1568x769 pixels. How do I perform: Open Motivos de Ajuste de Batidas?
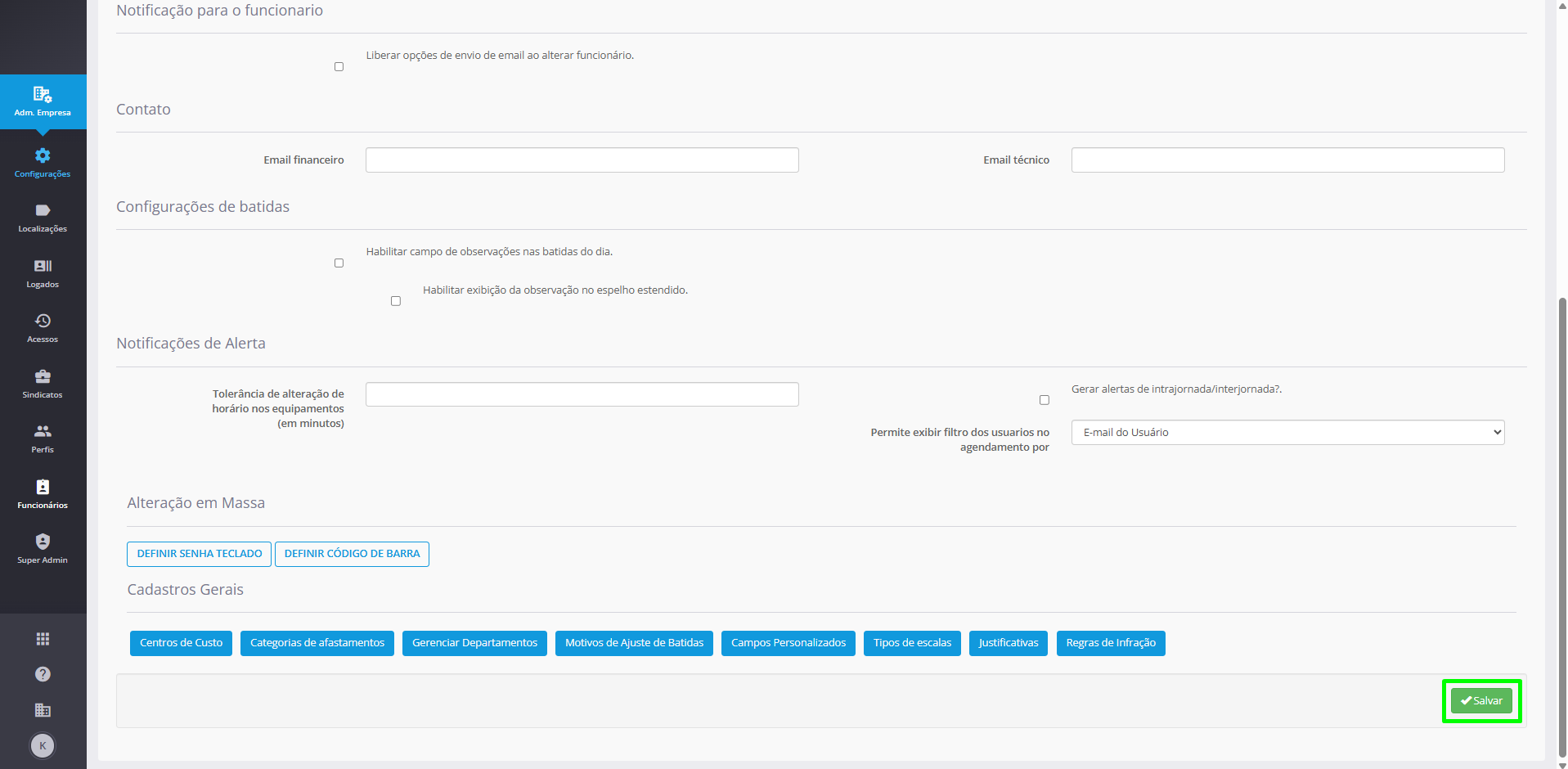[634, 643]
